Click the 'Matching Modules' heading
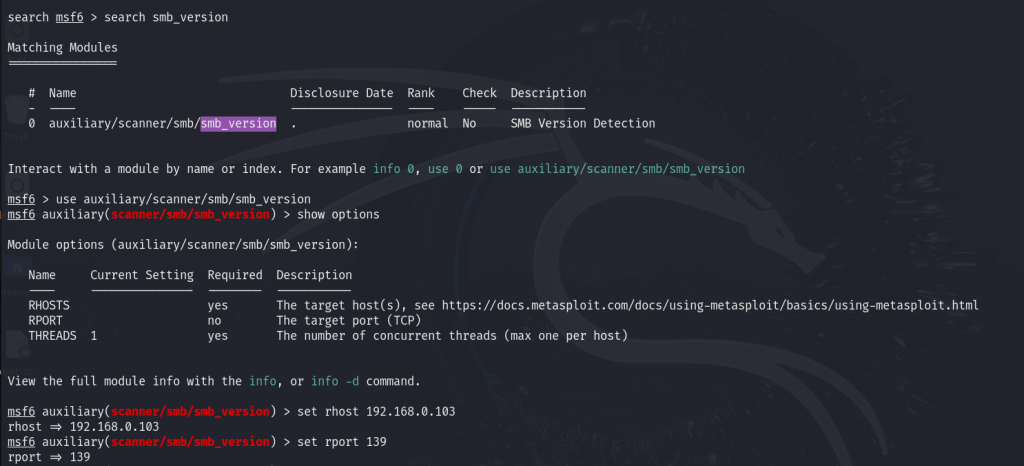The height and width of the screenshot is (466, 1024). click(63, 48)
